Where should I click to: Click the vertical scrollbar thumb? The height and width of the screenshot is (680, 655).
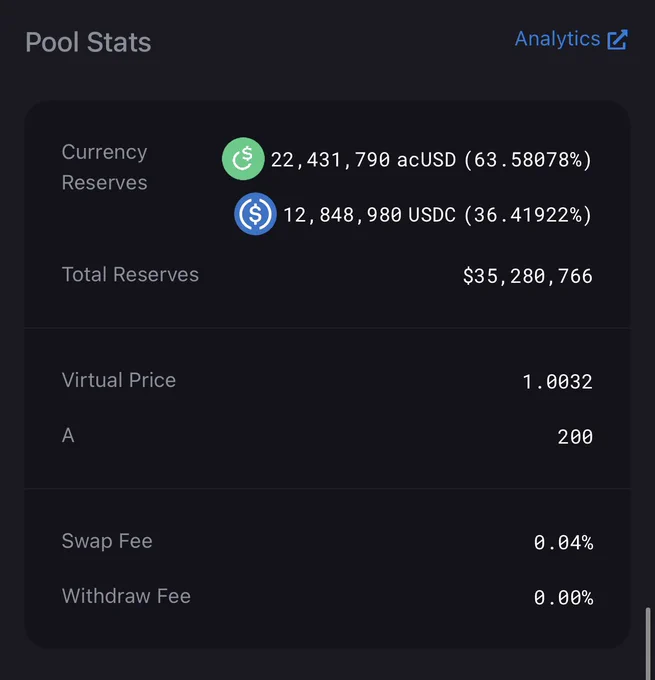pos(648,643)
